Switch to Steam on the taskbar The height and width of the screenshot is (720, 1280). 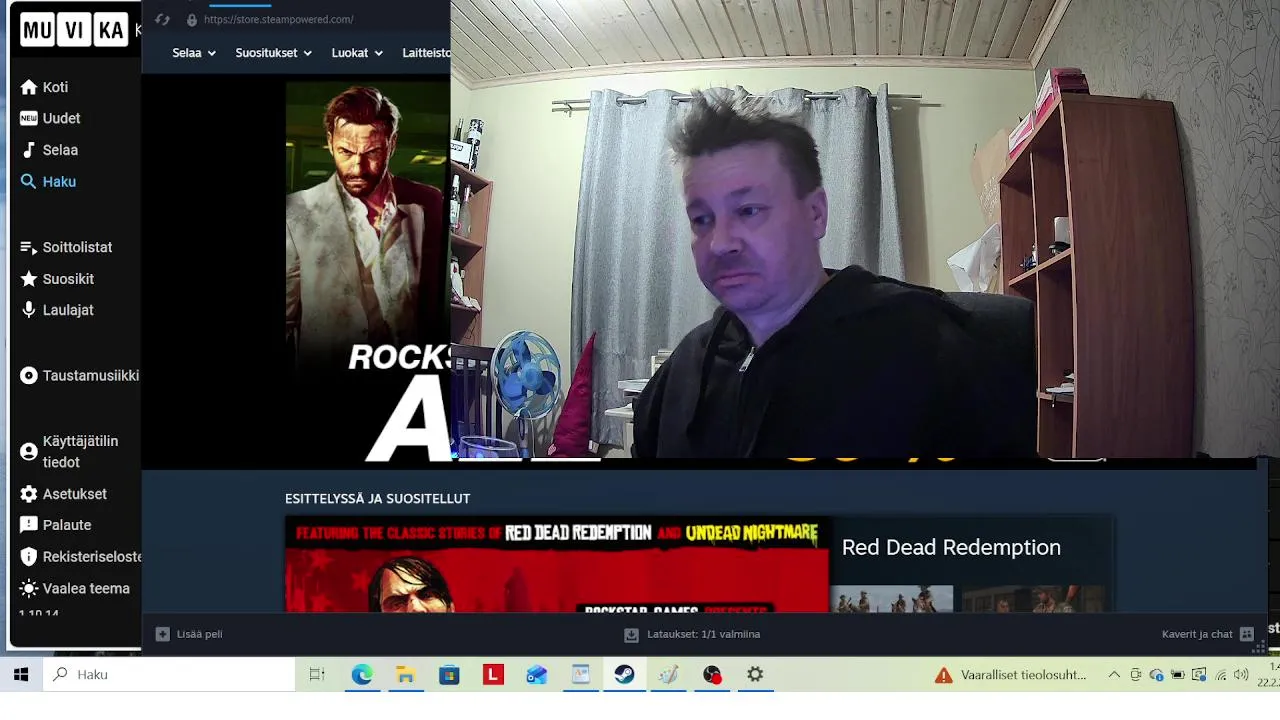624,675
